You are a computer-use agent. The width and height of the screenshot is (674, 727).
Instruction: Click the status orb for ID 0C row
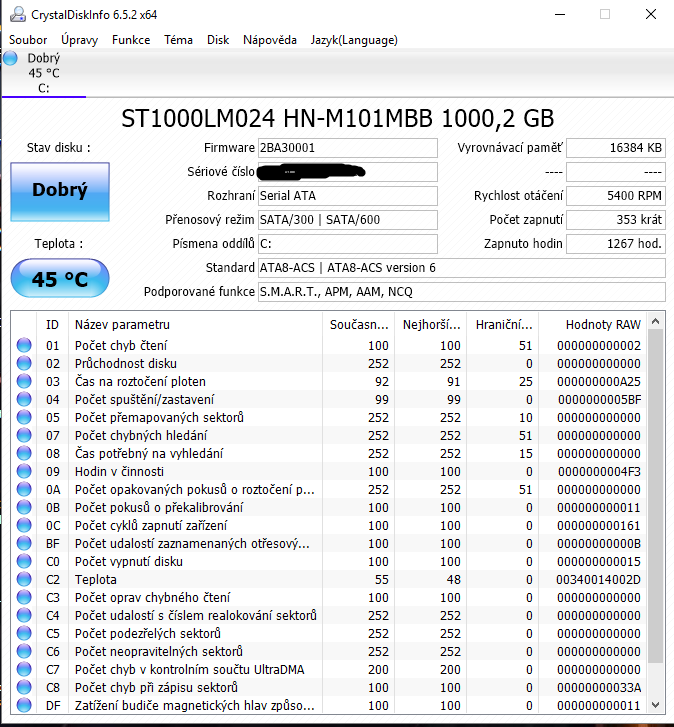point(24,525)
